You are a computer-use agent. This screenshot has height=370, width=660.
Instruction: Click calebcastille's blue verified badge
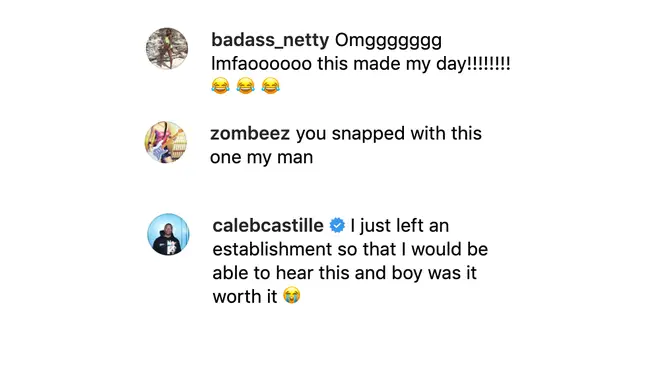pos(337,225)
